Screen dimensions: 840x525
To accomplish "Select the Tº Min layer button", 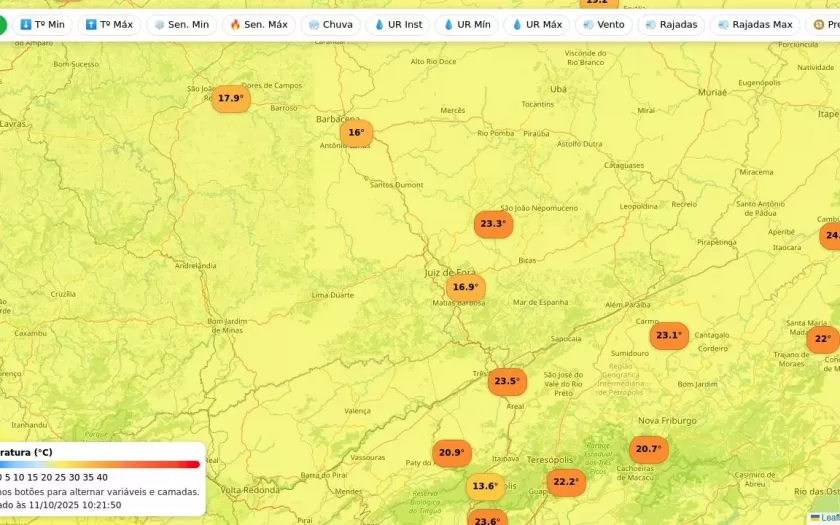I will pos(42,25).
